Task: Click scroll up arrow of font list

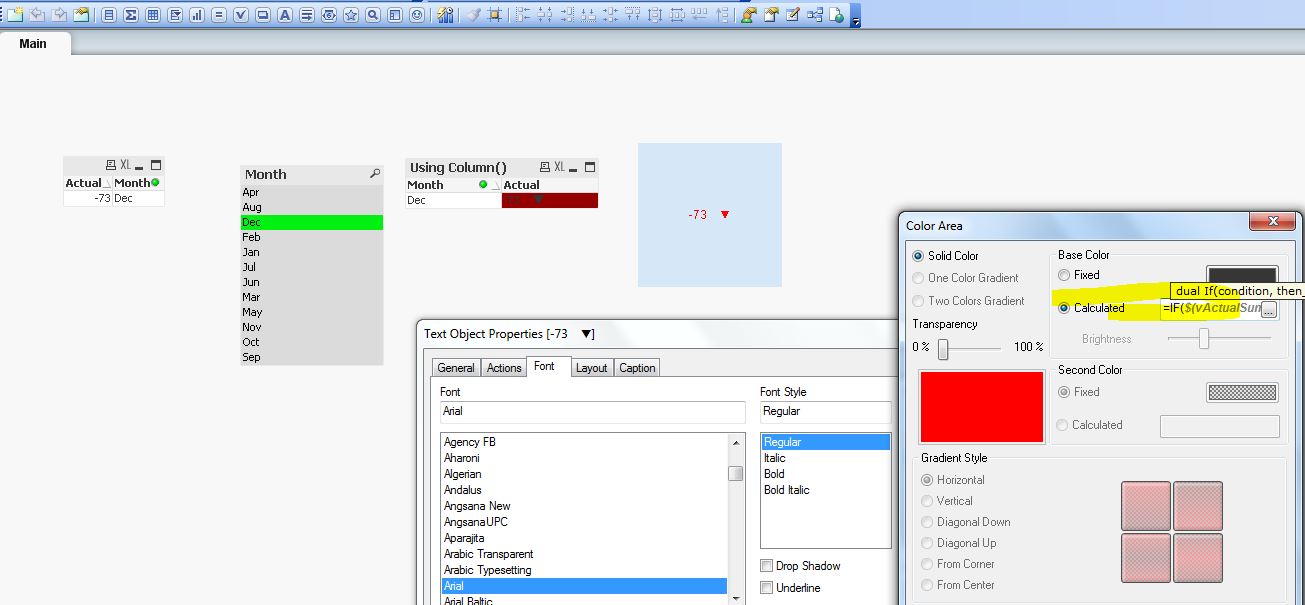Action: (736, 442)
